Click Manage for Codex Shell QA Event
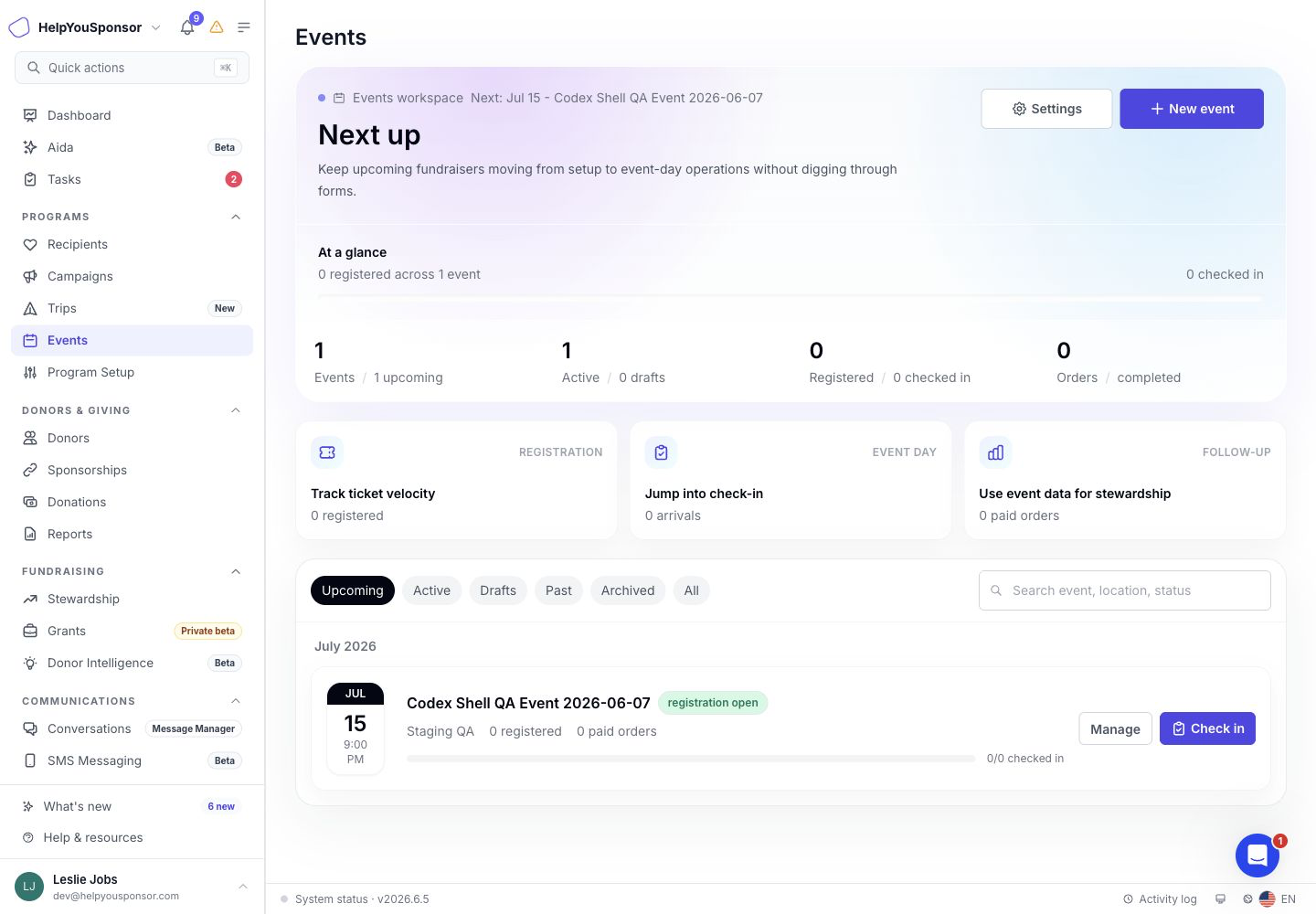 click(1115, 728)
